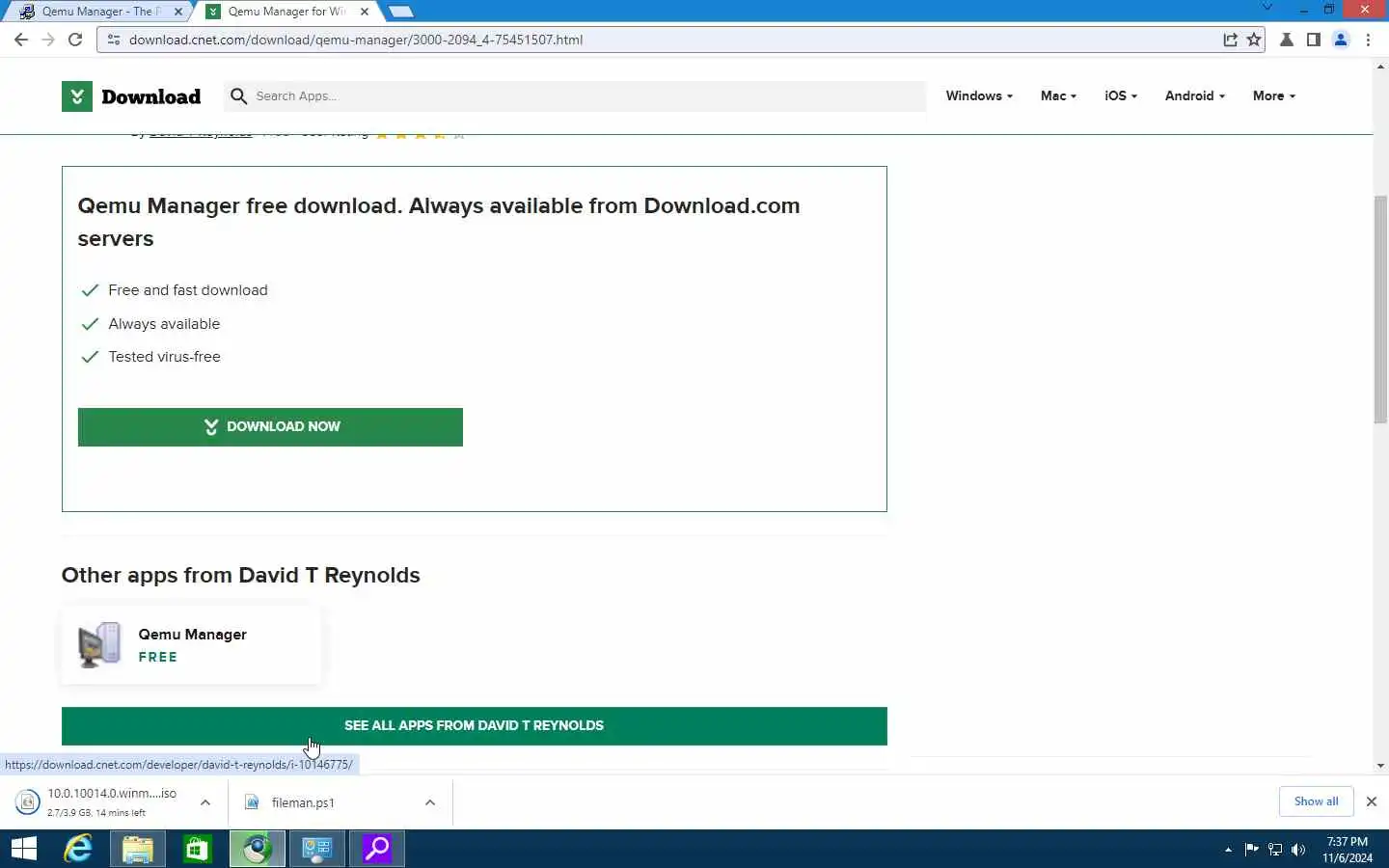Expand the Windows menu
The image size is (1389, 868).
pos(979,95)
